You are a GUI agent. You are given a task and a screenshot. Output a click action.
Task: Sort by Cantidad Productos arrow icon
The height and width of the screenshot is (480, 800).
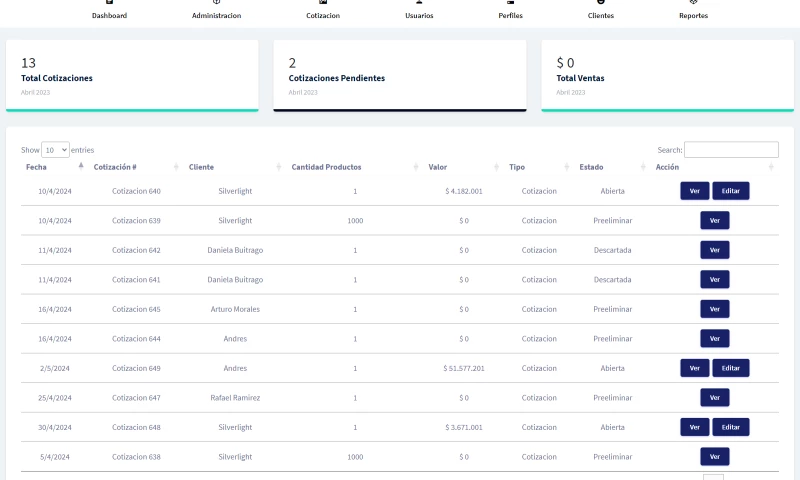[416, 167]
